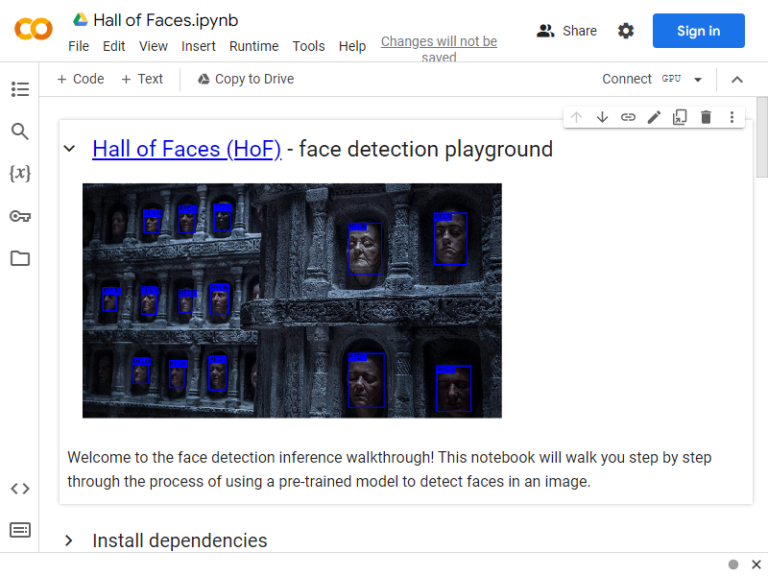The height and width of the screenshot is (576, 768).
Task: Open the code snippets icon
Action: click(x=20, y=488)
